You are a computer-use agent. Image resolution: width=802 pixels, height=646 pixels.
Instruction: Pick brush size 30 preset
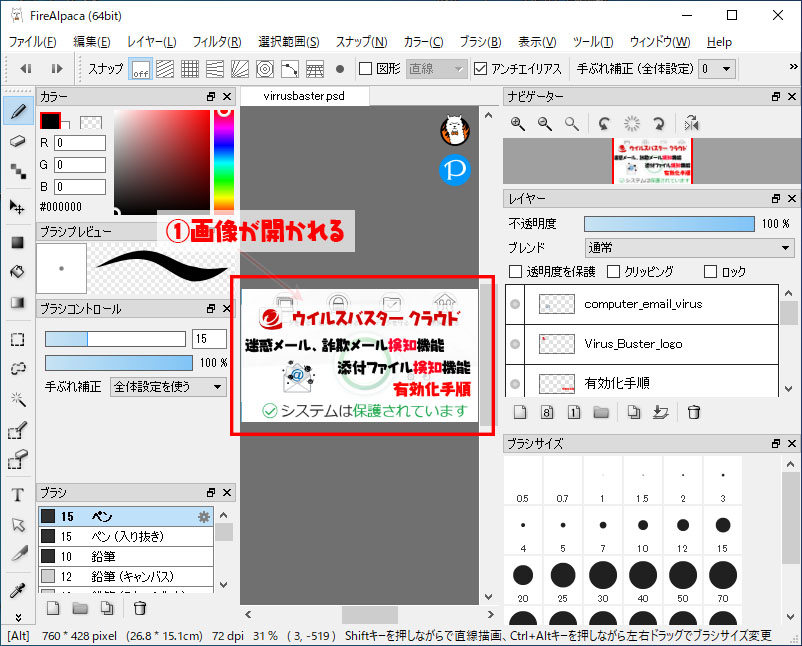click(x=603, y=581)
